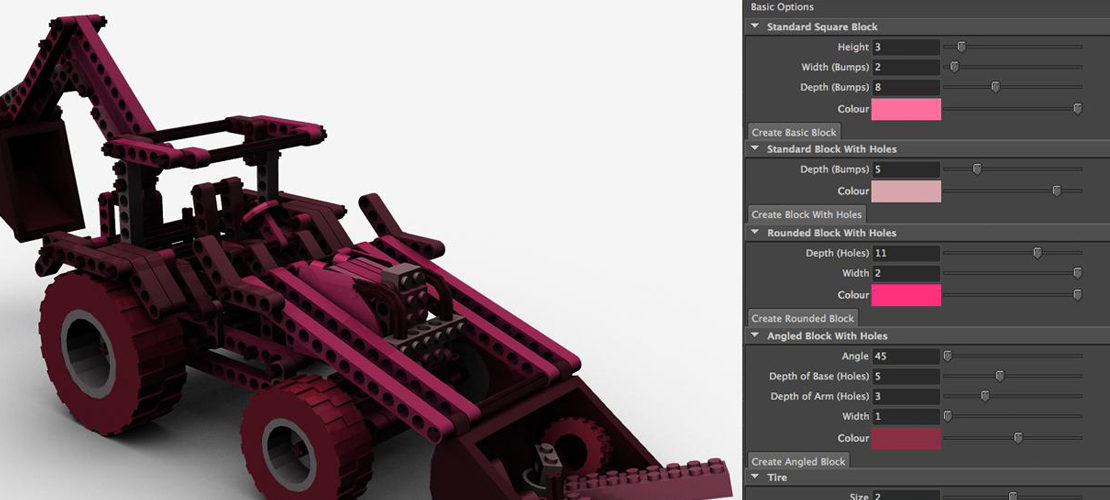Collapse the Tire section
Screen dimensions: 1110x500
(756, 478)
